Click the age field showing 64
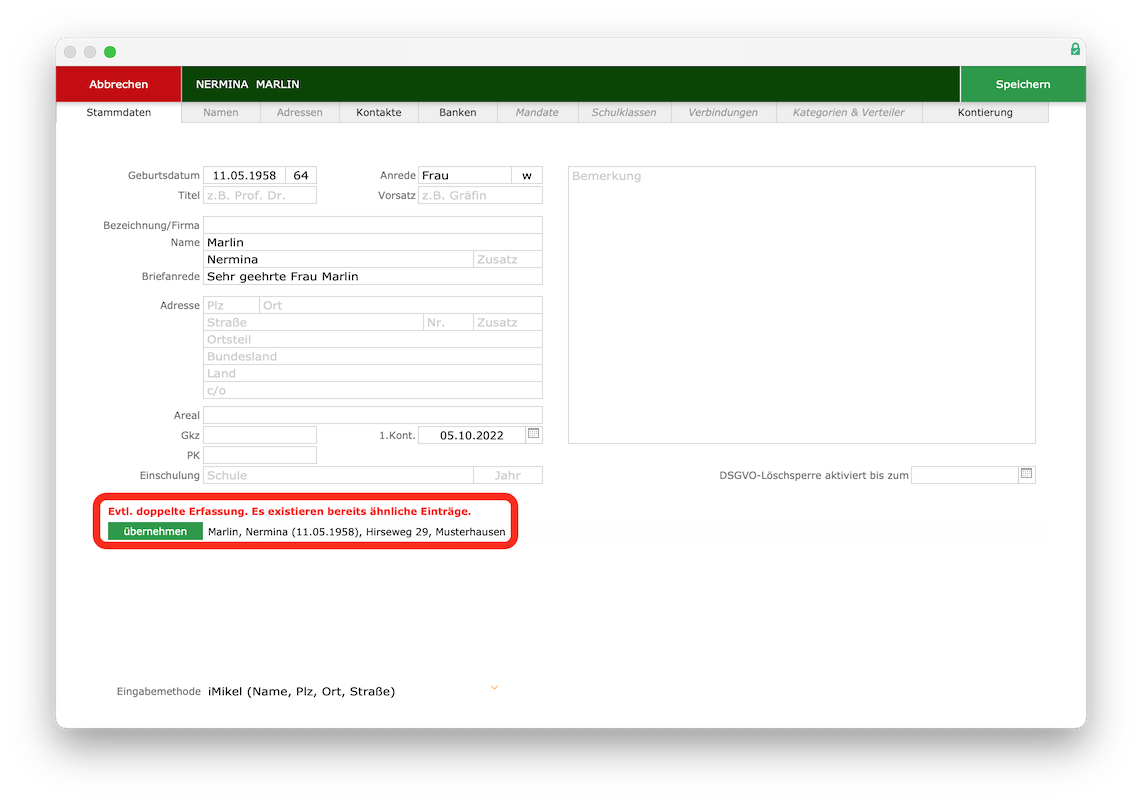 point(301,176)
